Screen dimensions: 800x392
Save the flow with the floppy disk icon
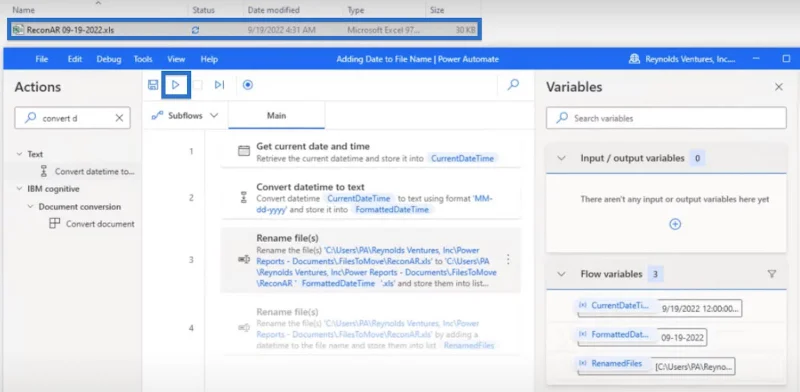point(153,85)
